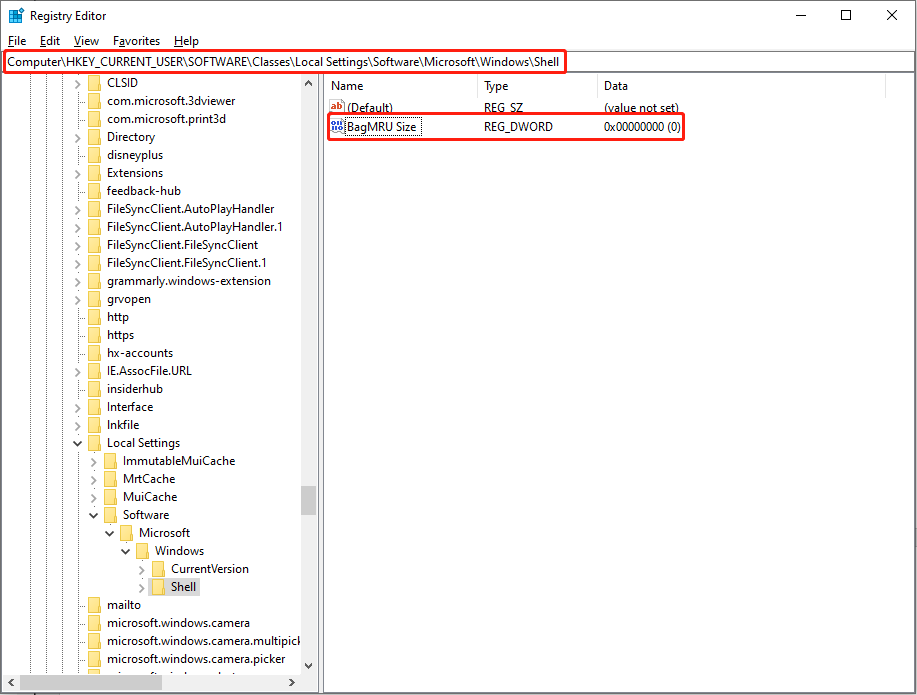
Task: Click the Local Settings folder icon
Action: point(95,443)
